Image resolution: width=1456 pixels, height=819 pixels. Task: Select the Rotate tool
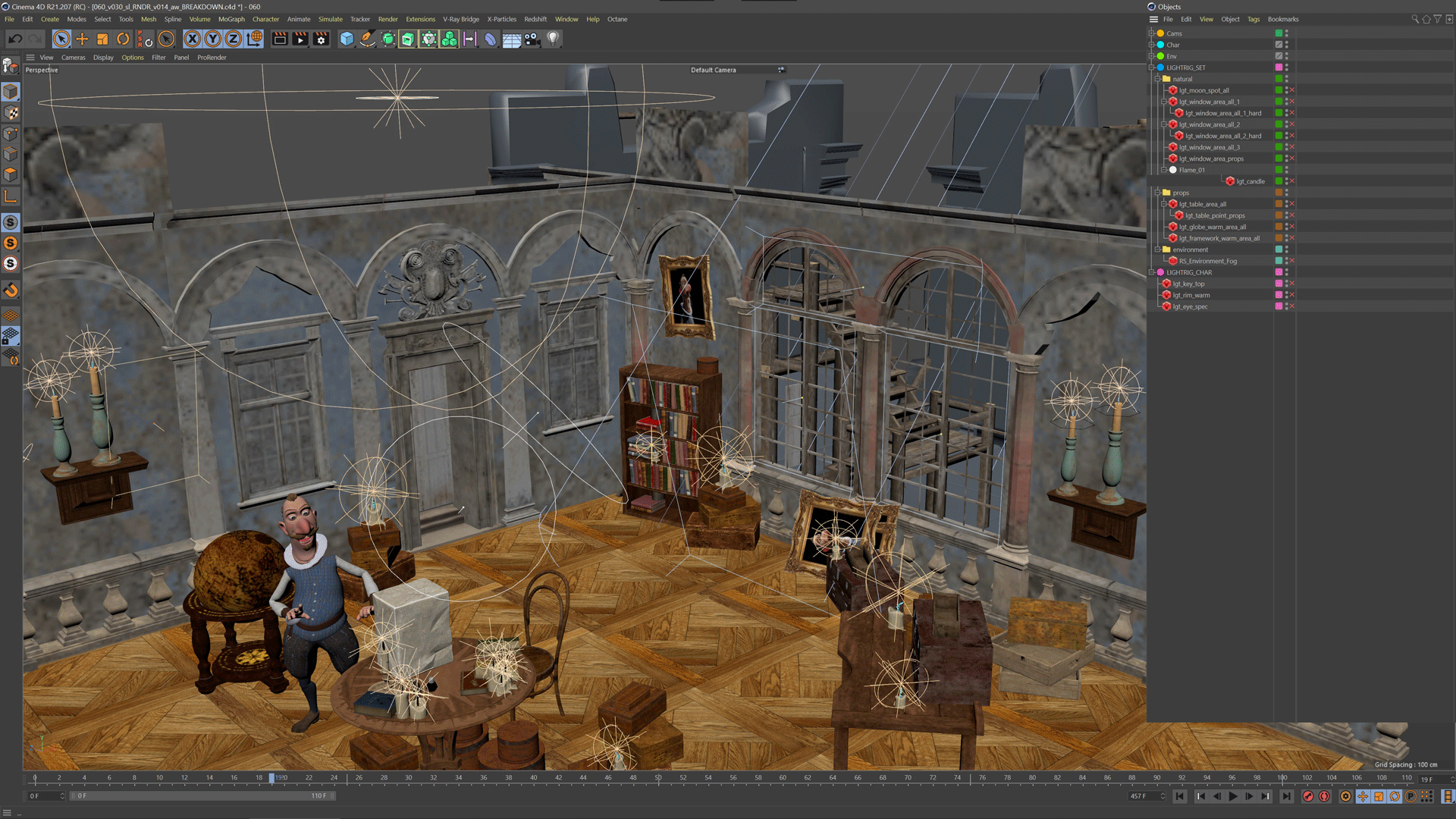[123, 39]
